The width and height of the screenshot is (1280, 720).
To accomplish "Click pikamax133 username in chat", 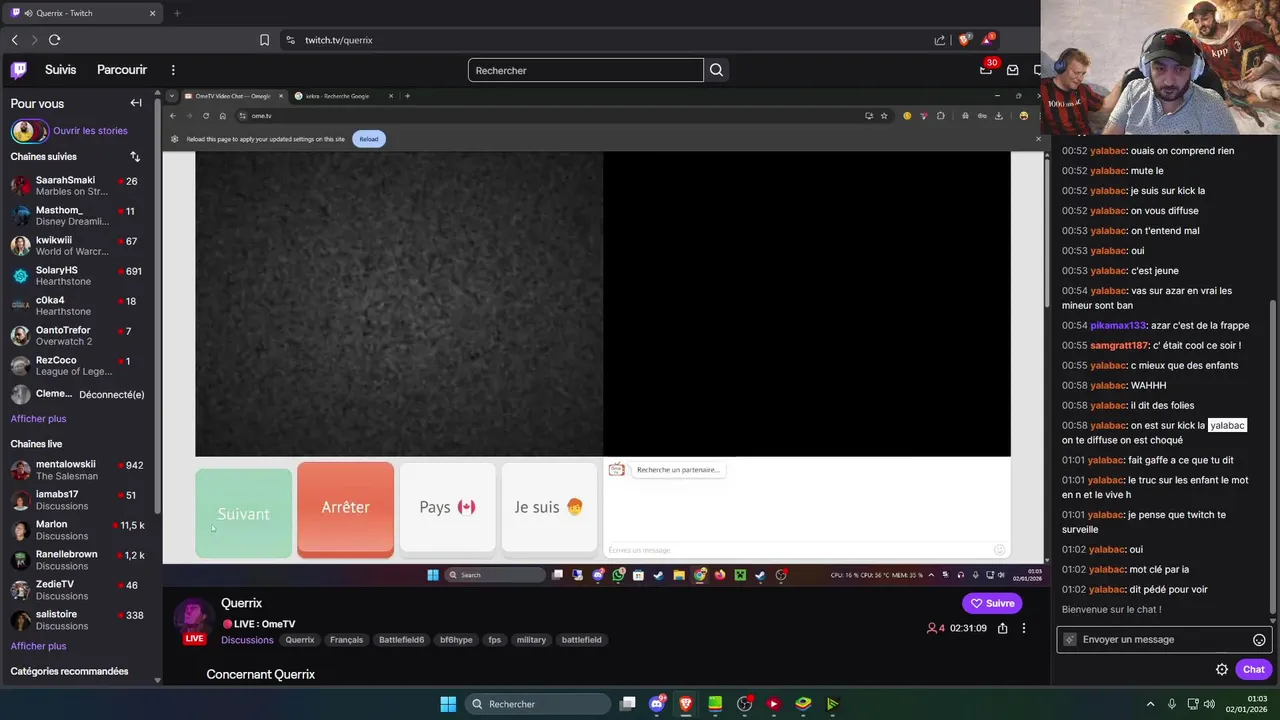I will [x=1118, y=326].
